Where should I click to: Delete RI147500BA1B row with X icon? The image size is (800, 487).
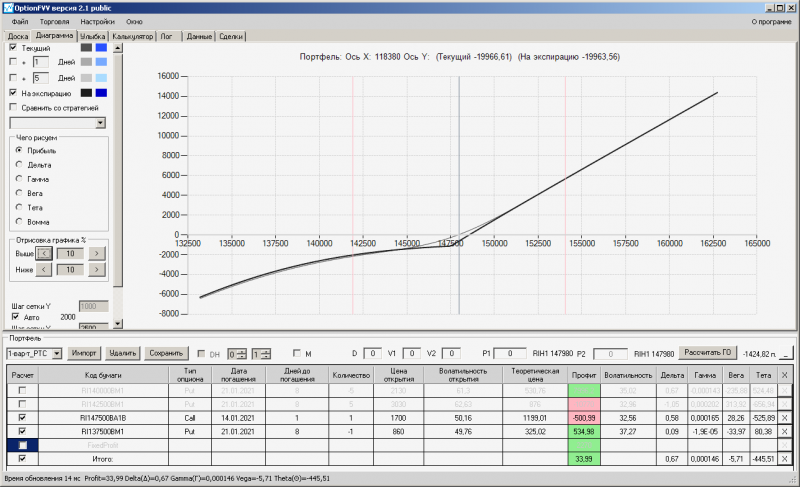click(785, 418)
